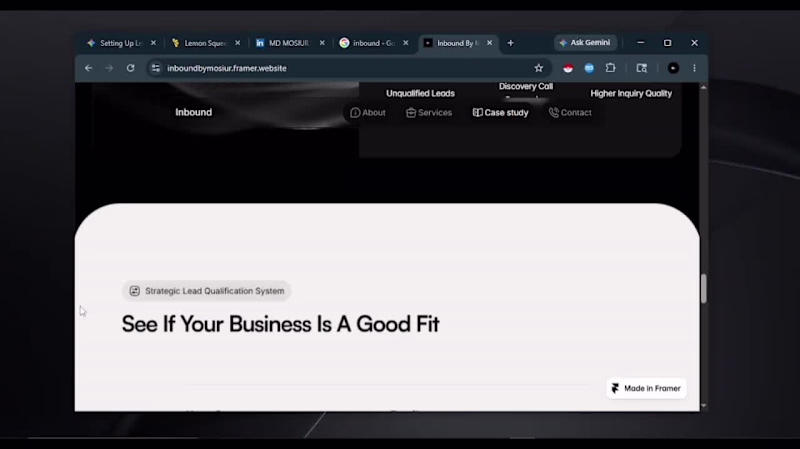Open site information icon in address bar
800x449 pixels.
(x=156, y=68)
